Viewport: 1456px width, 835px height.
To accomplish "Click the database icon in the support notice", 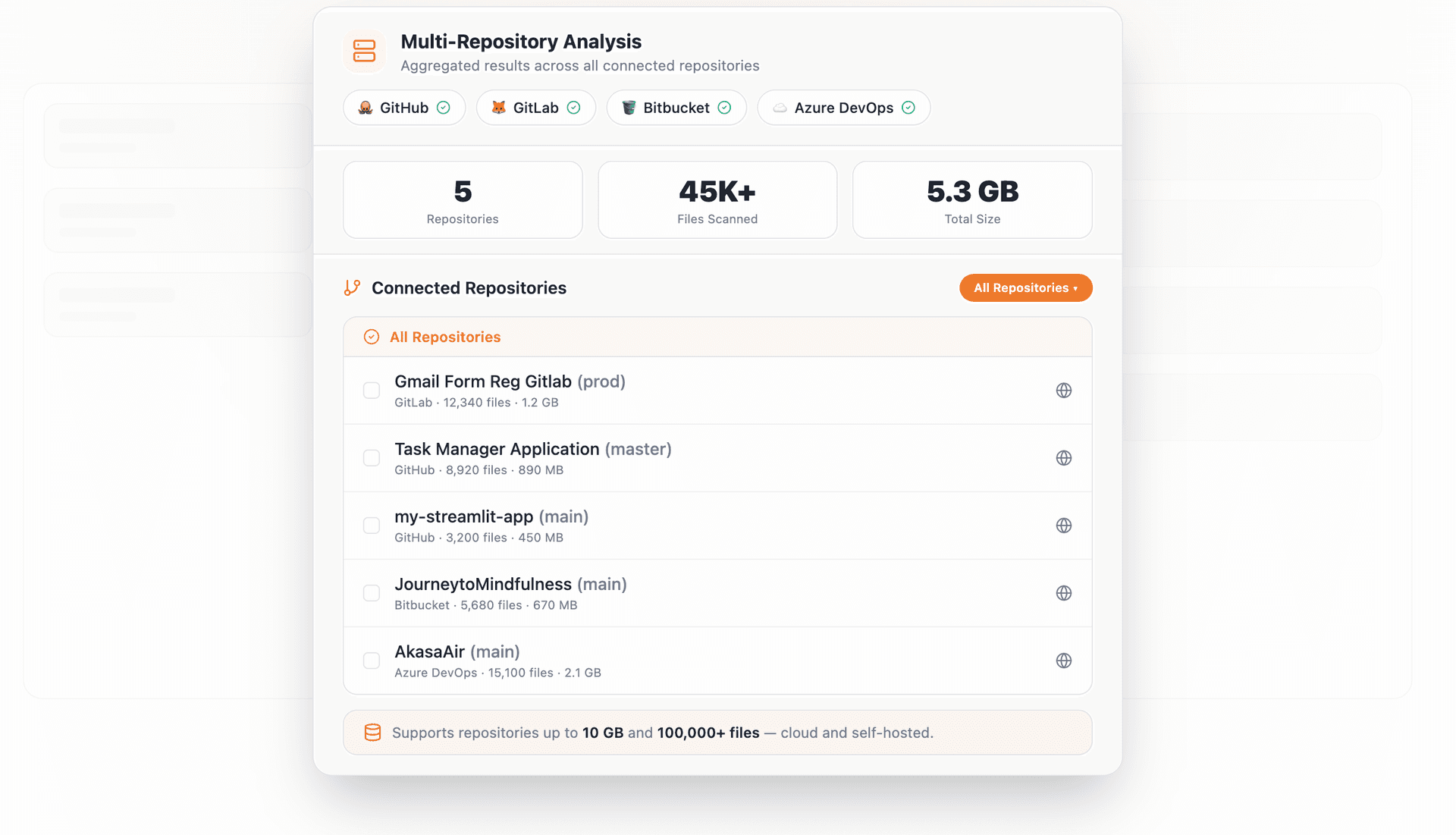I will (372, 733).
